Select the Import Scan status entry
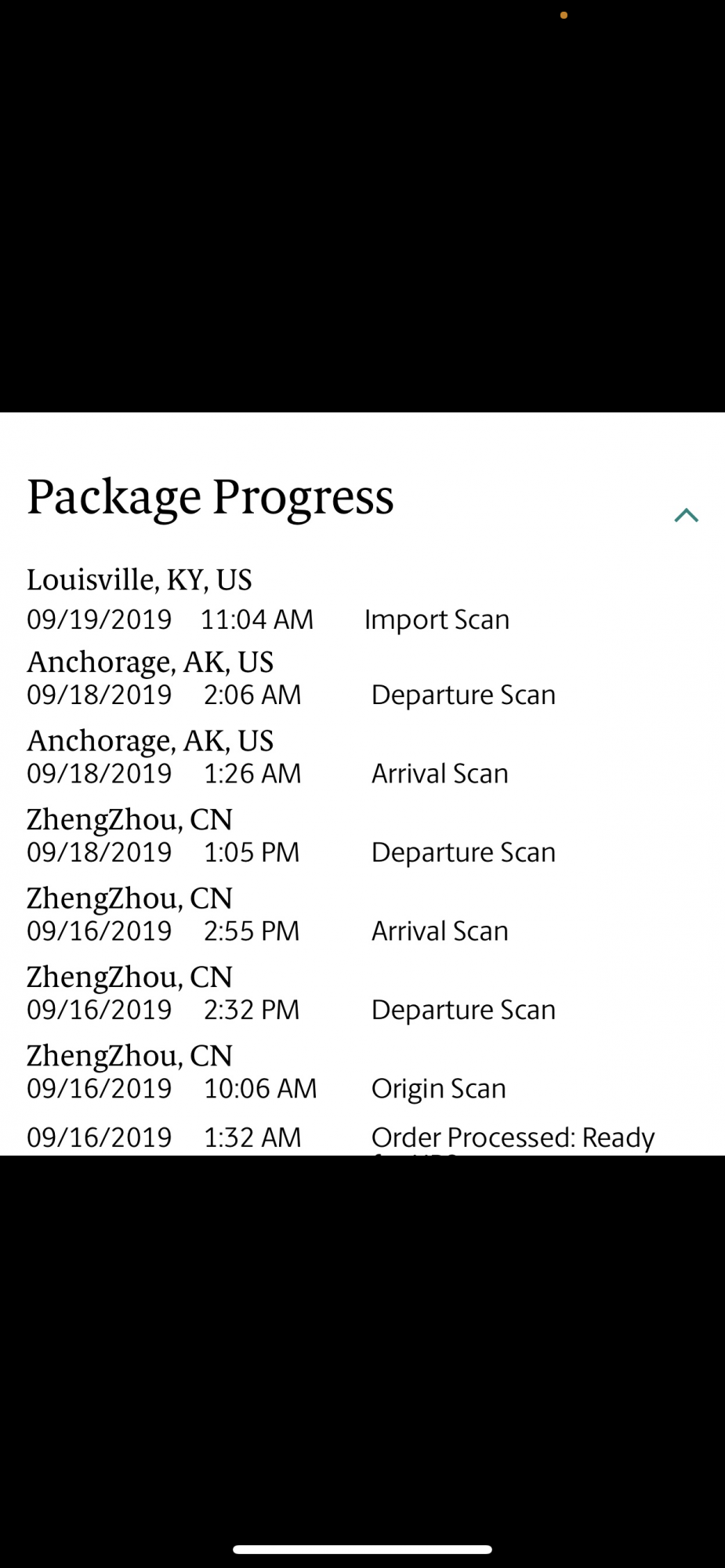This screenshot has width=725, height=1568. tap(437, 620)
